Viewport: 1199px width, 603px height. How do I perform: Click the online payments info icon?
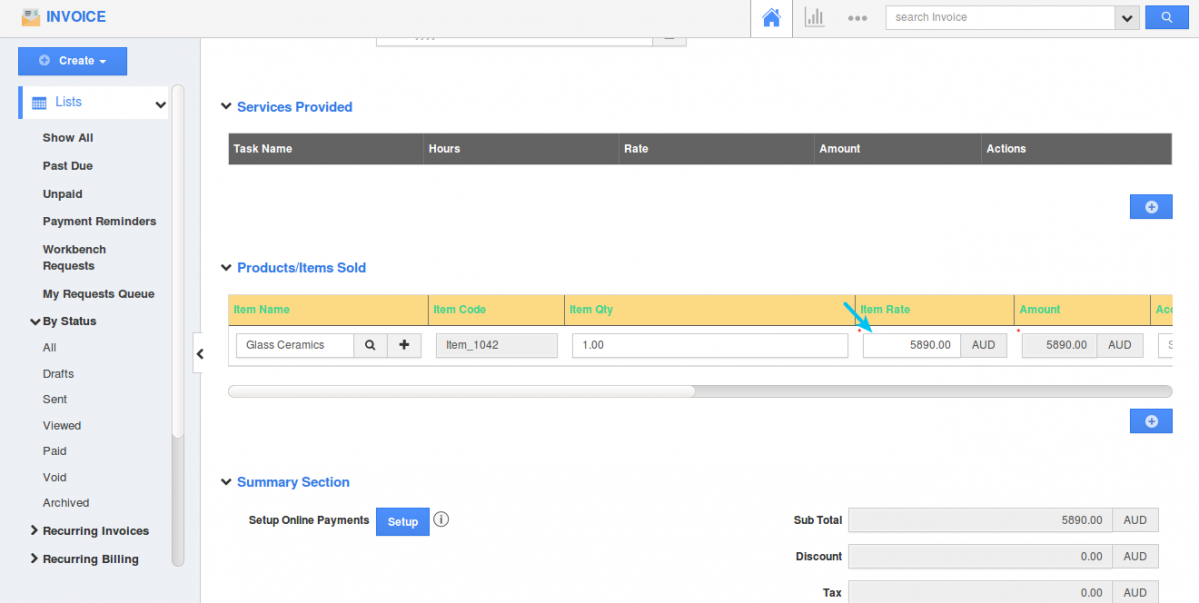pos(441,520)
